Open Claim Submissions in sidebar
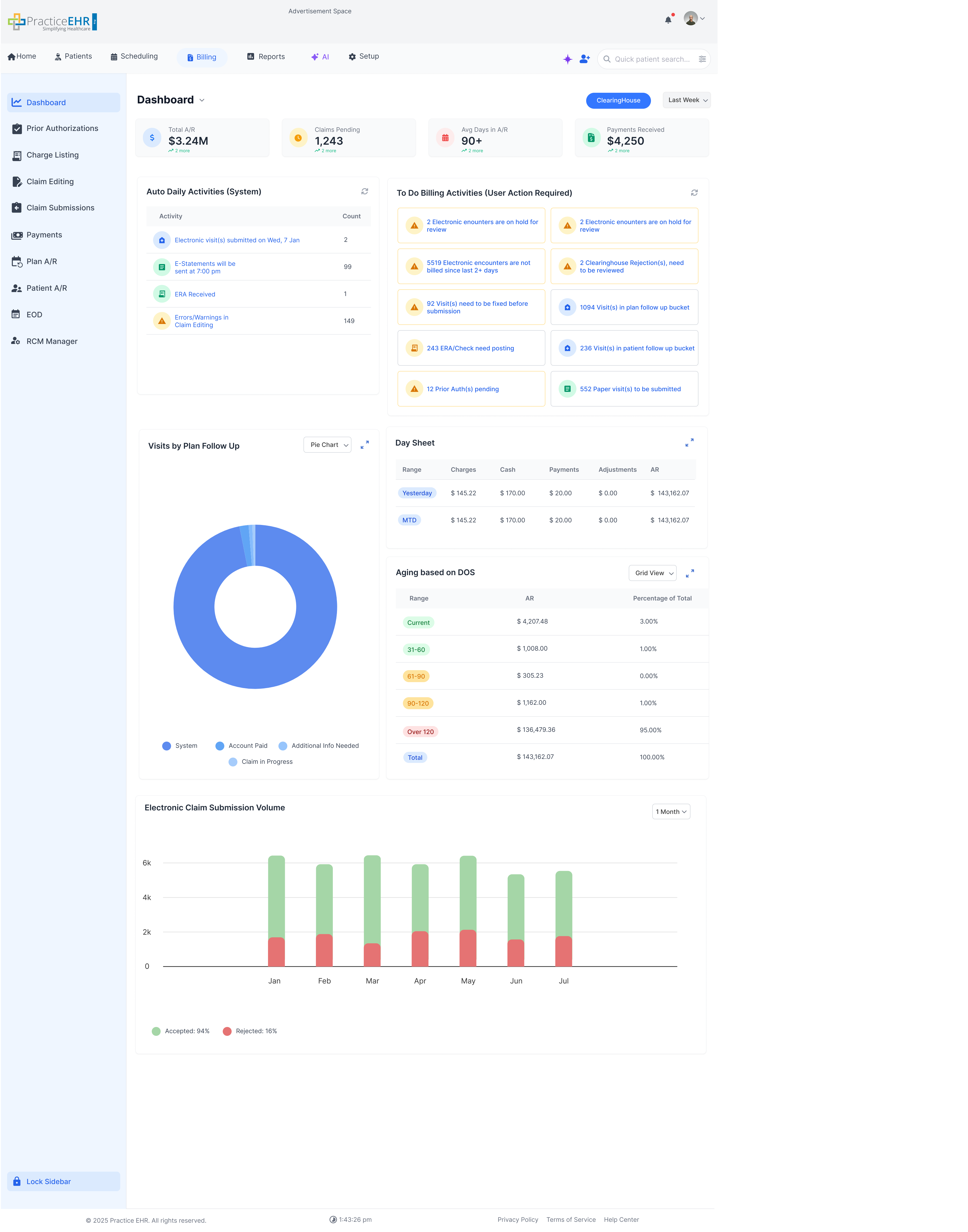This screenshot has width=968, height=1232. coord(60,208)
